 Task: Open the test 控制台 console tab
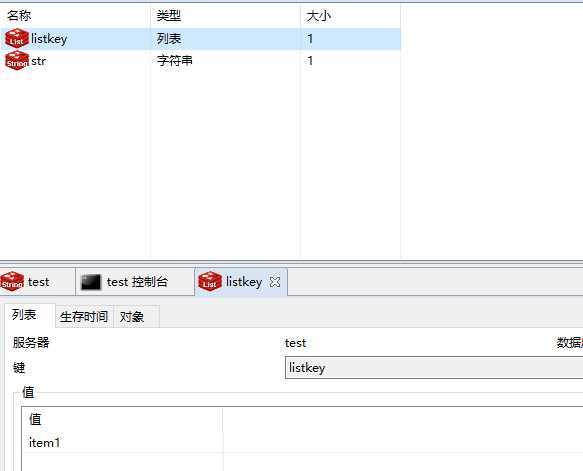point(135,282)
